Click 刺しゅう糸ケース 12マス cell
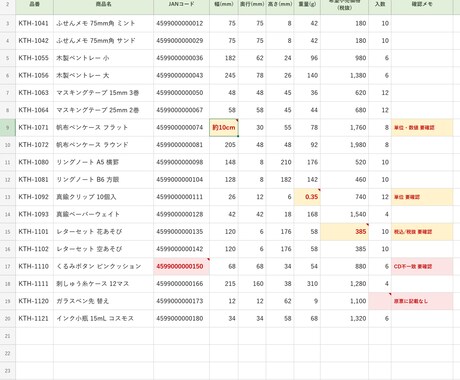The image size is (460, 380). click(103, 283)
